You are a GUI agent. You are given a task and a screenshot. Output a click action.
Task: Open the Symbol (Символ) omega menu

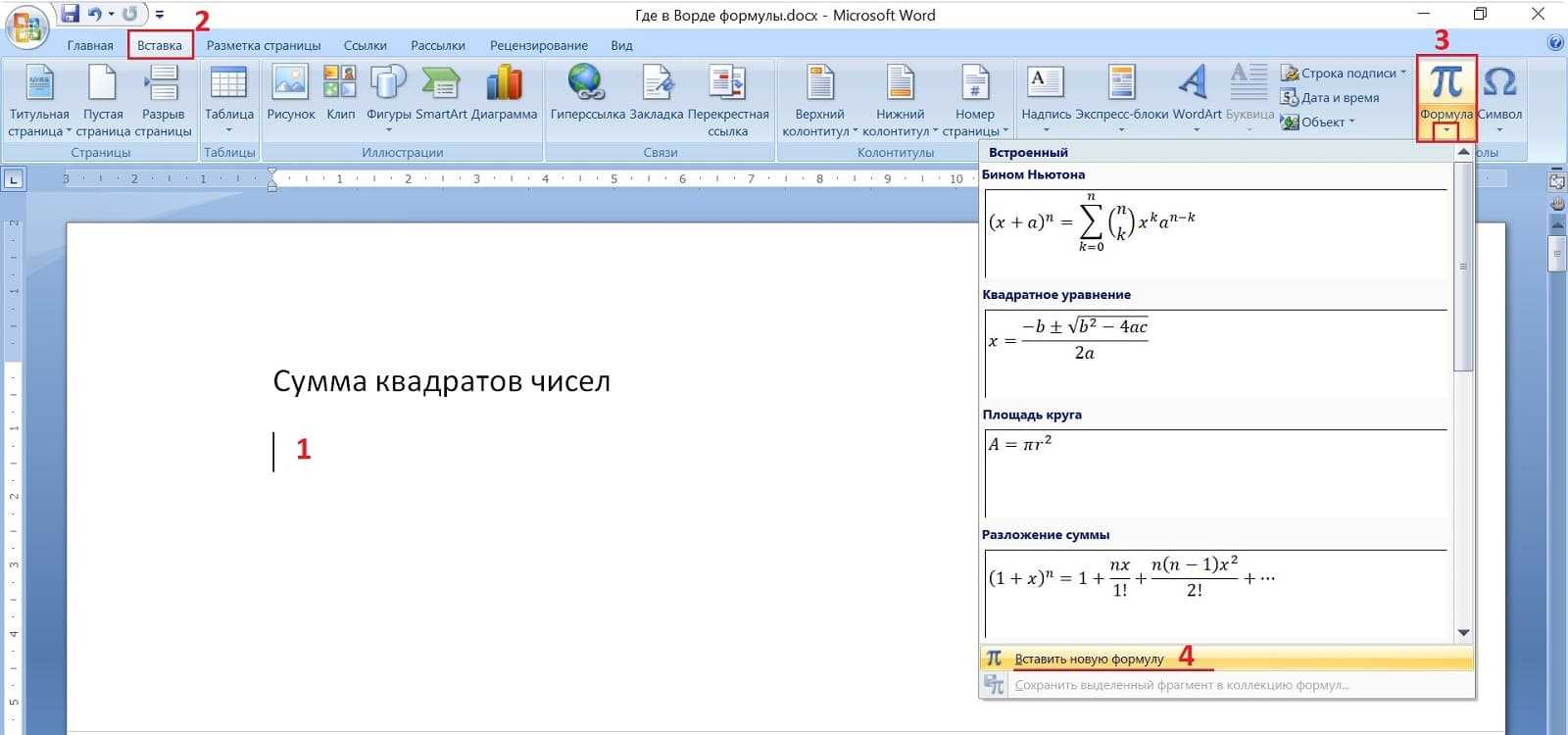click(x=1499, y=99)
